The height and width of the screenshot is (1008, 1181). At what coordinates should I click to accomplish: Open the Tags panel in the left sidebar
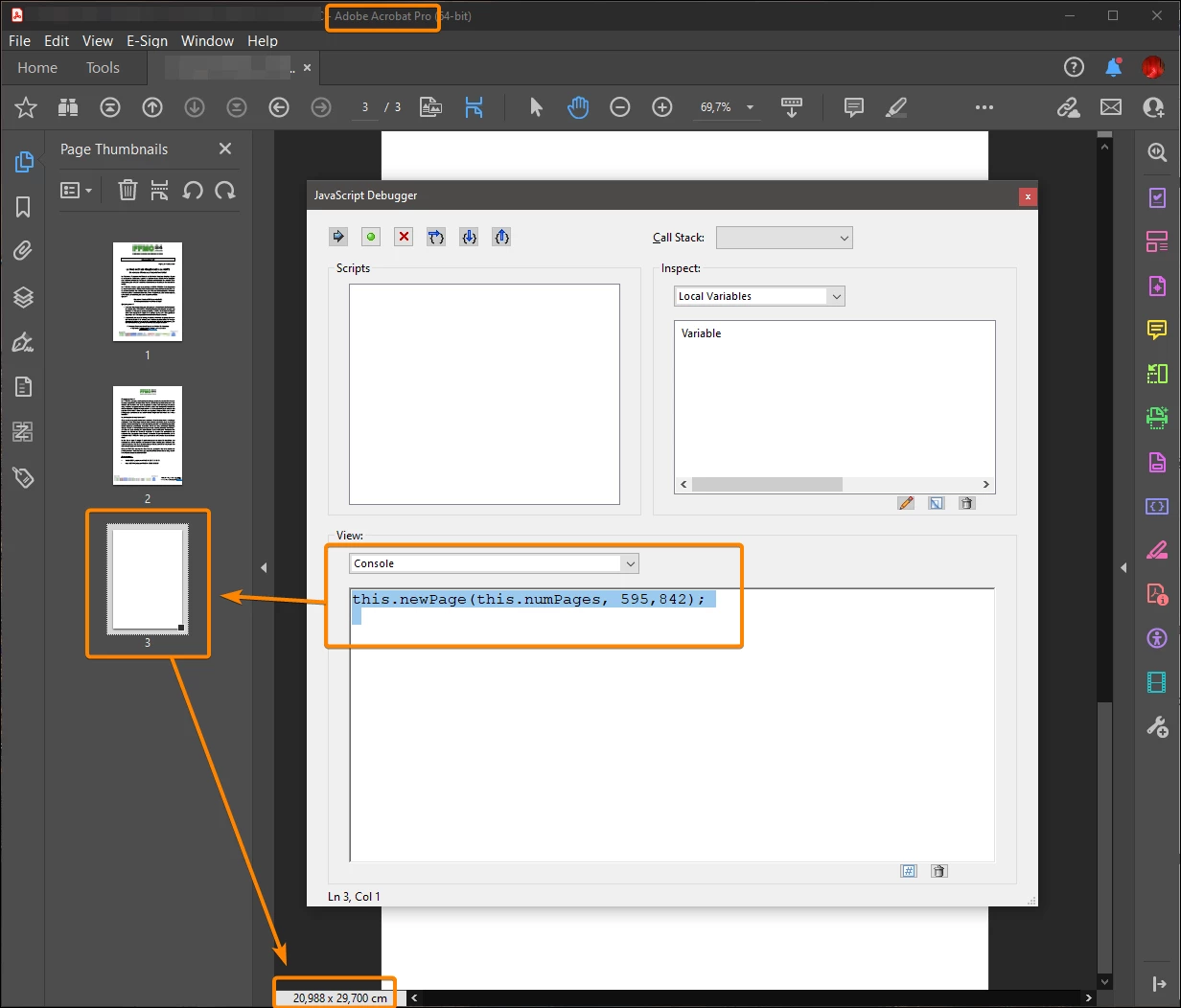23,477
